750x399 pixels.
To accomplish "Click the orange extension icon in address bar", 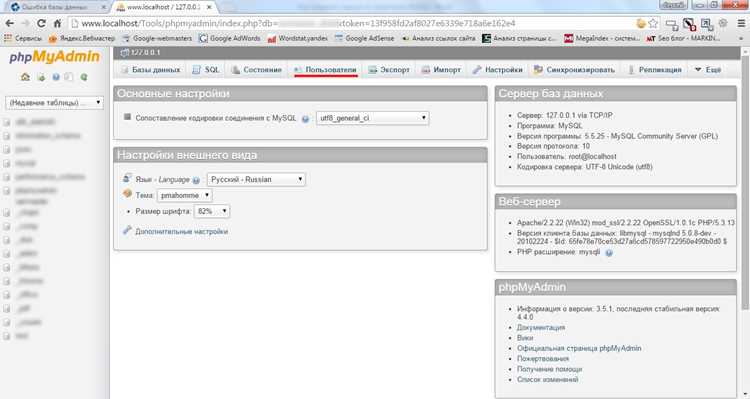I will 641,23.
